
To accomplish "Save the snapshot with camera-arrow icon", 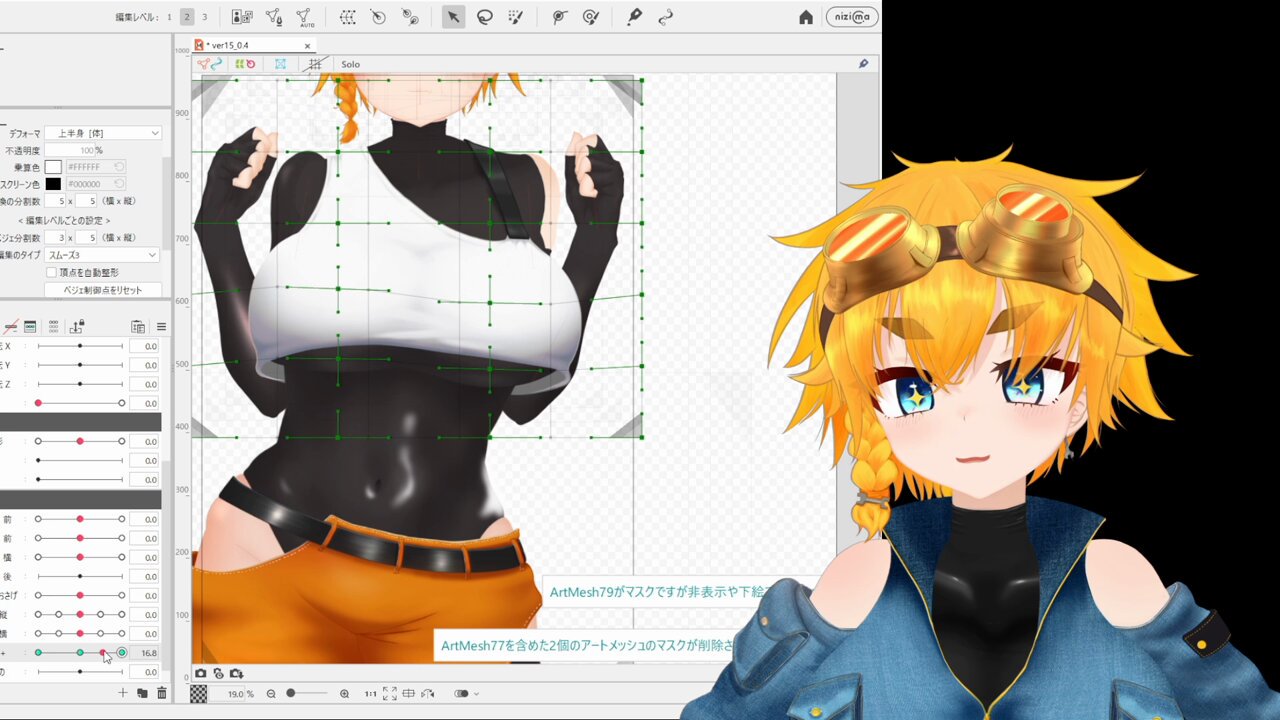I will [236, 674].
